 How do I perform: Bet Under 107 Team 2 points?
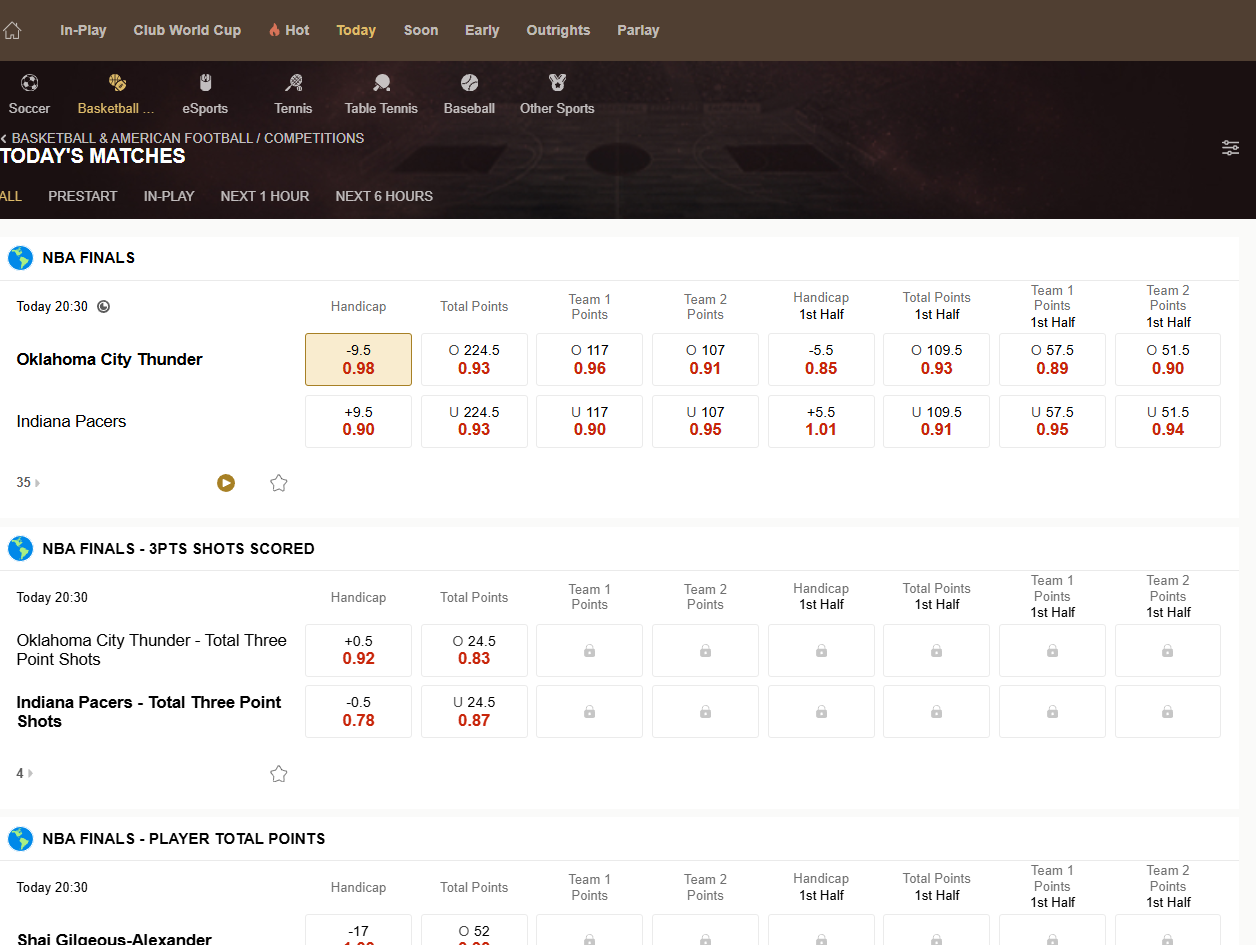coord(705,421)
